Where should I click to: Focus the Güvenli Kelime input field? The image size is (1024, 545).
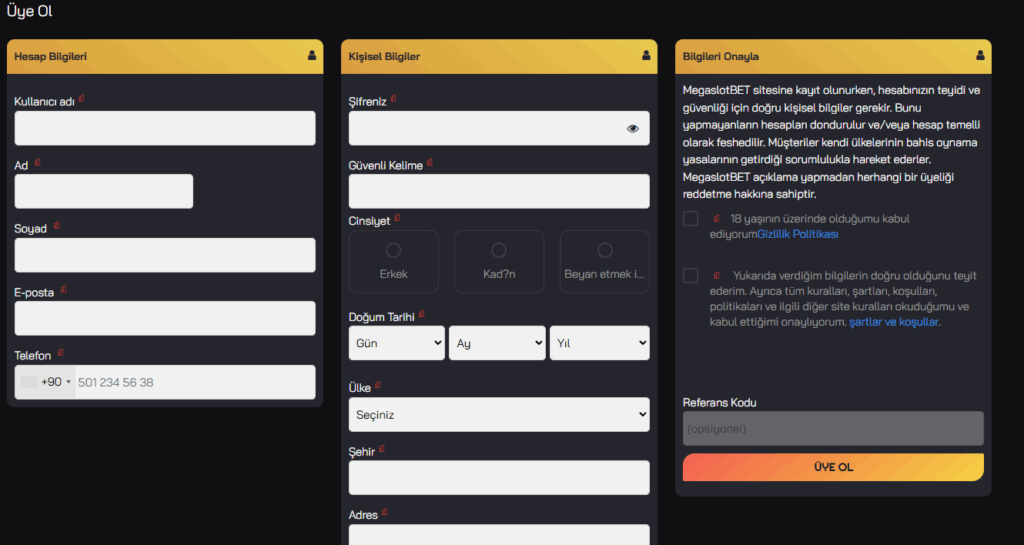tap(499, 191)
